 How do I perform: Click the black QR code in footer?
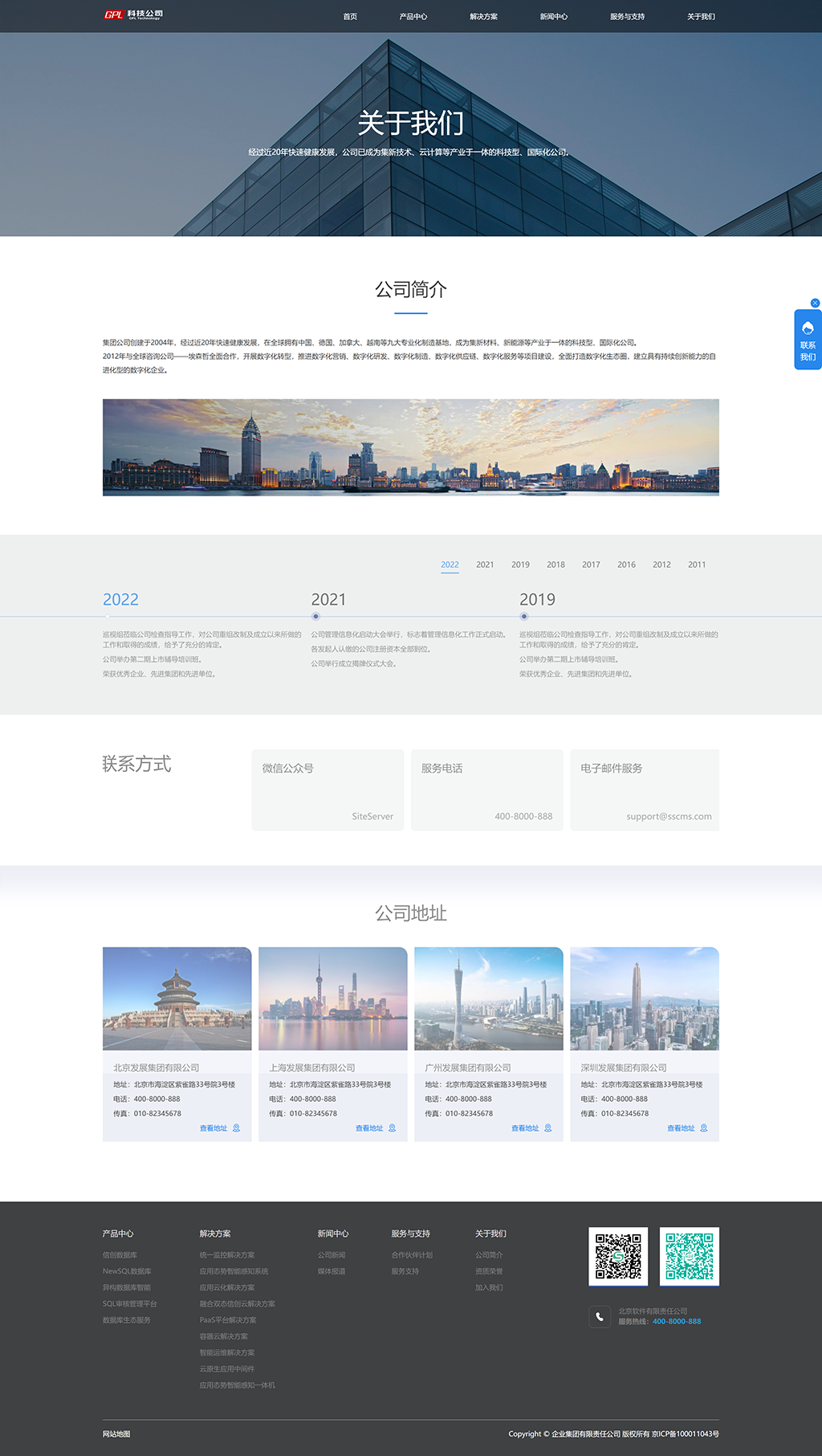tap(617, 1256)
